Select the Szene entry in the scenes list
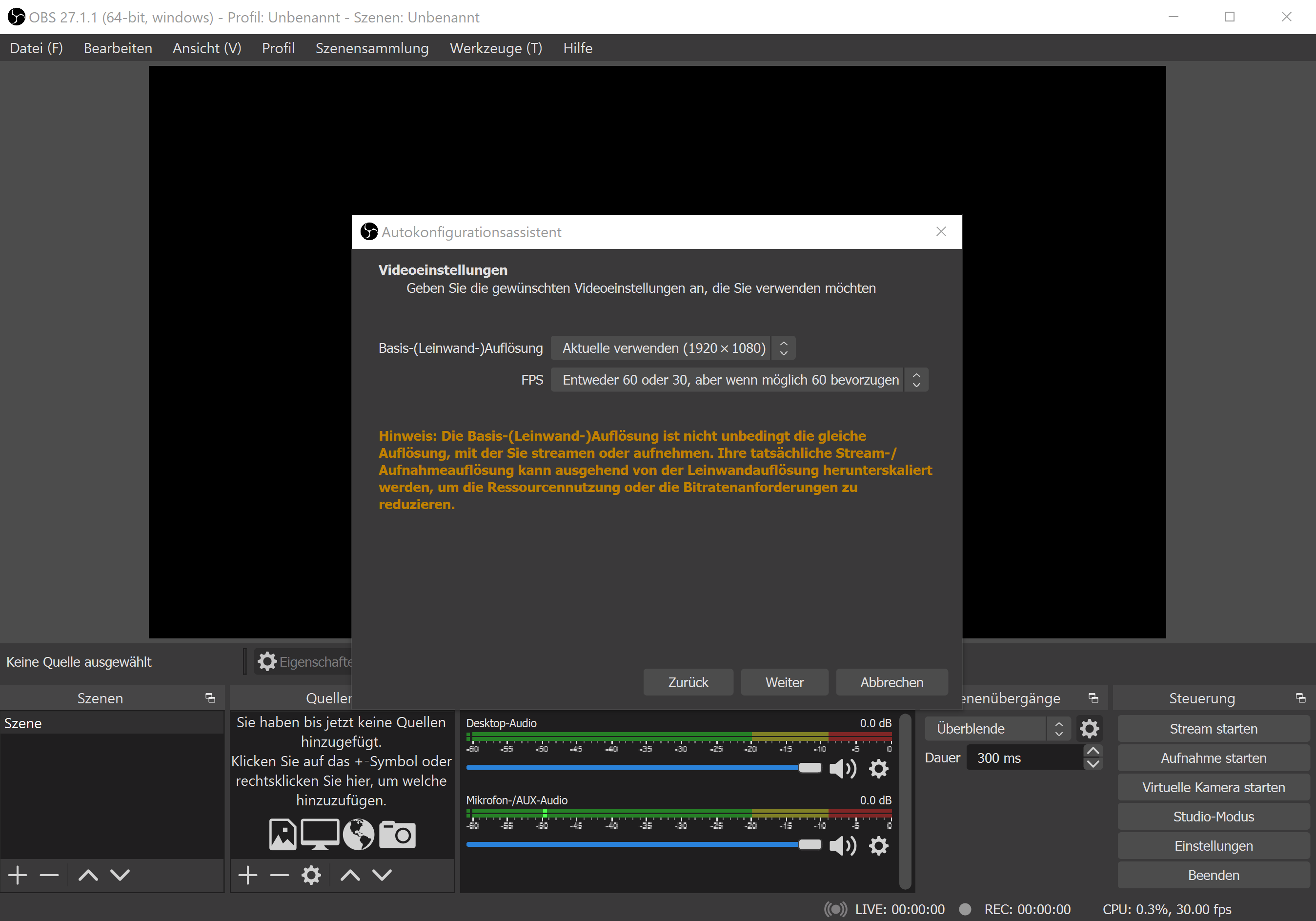Viewport: 1316px width, 921px height. point(23,722)
